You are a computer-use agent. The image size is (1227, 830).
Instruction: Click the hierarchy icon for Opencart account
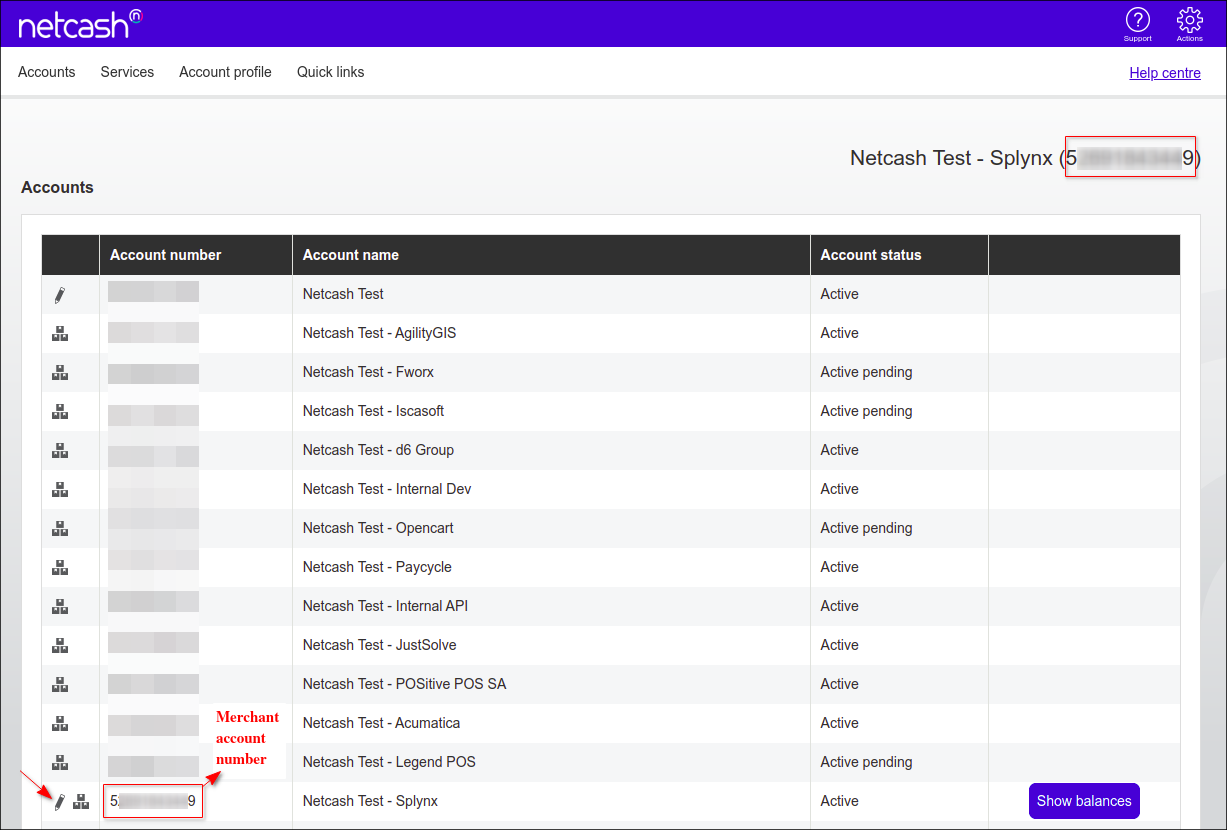pyautogui.click(x=60, y=529)
